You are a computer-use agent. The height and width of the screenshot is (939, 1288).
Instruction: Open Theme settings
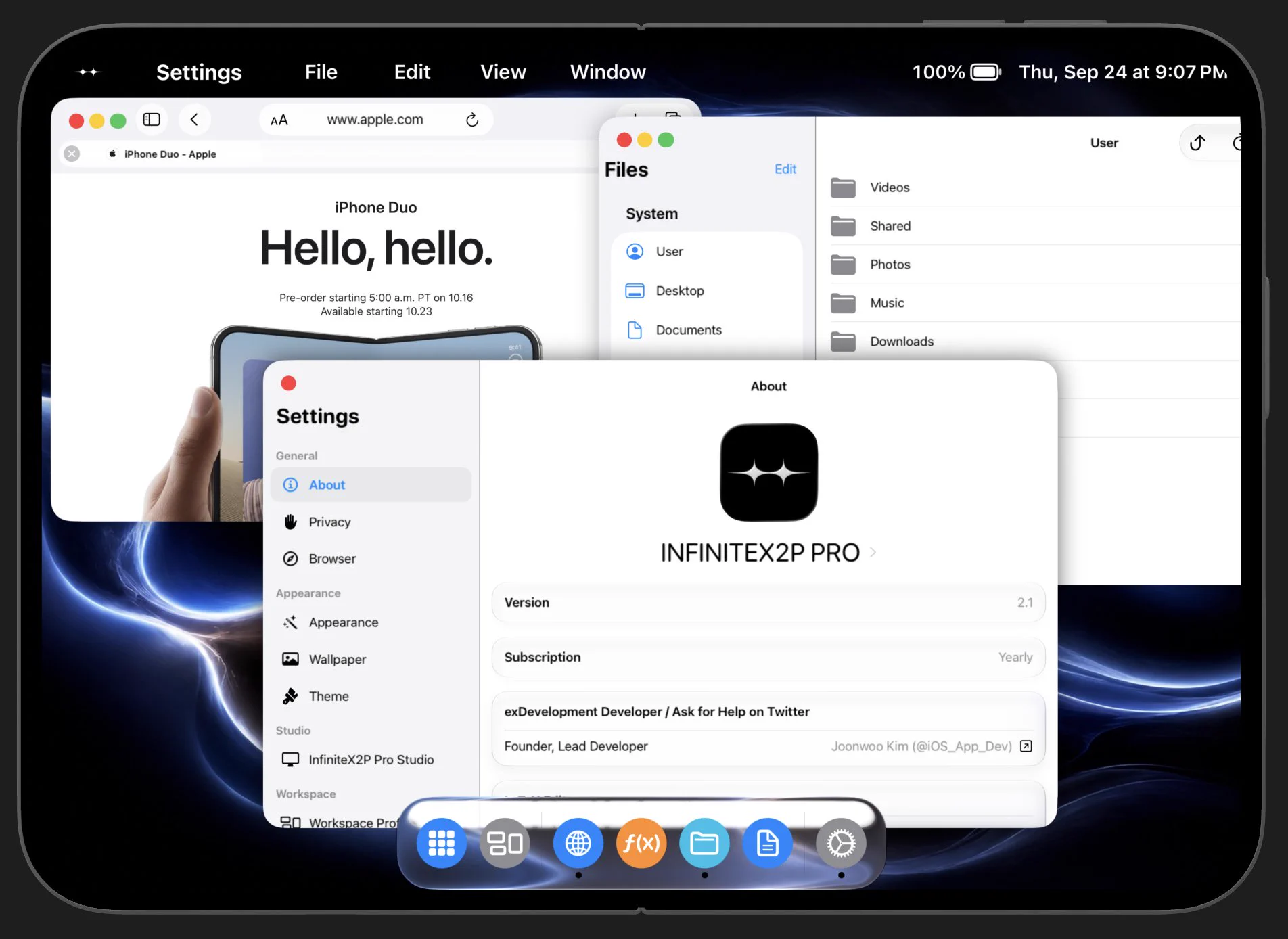tap(371, 696)
